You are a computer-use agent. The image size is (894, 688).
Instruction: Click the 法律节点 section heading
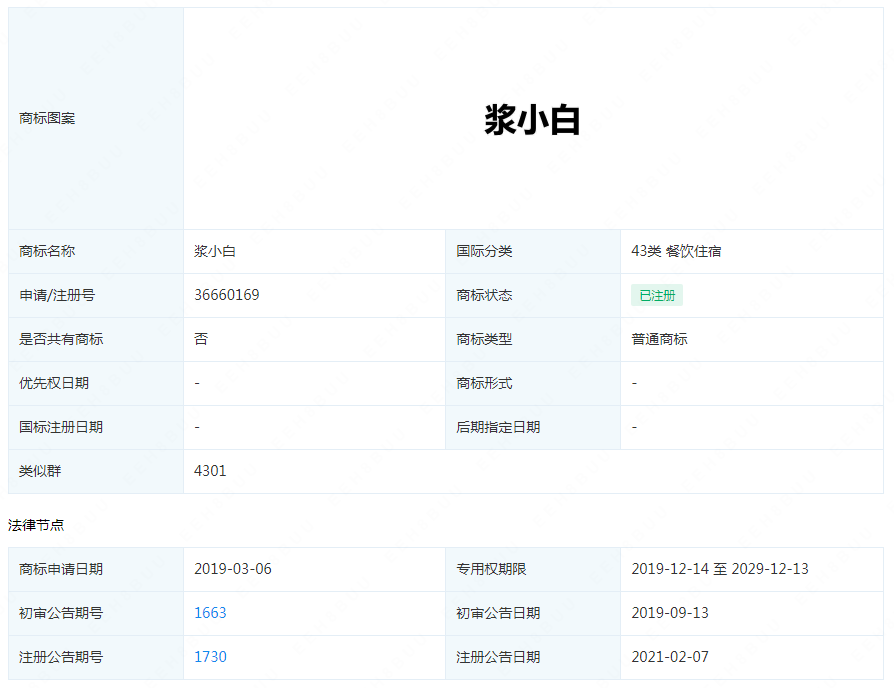tap(36, 525)
